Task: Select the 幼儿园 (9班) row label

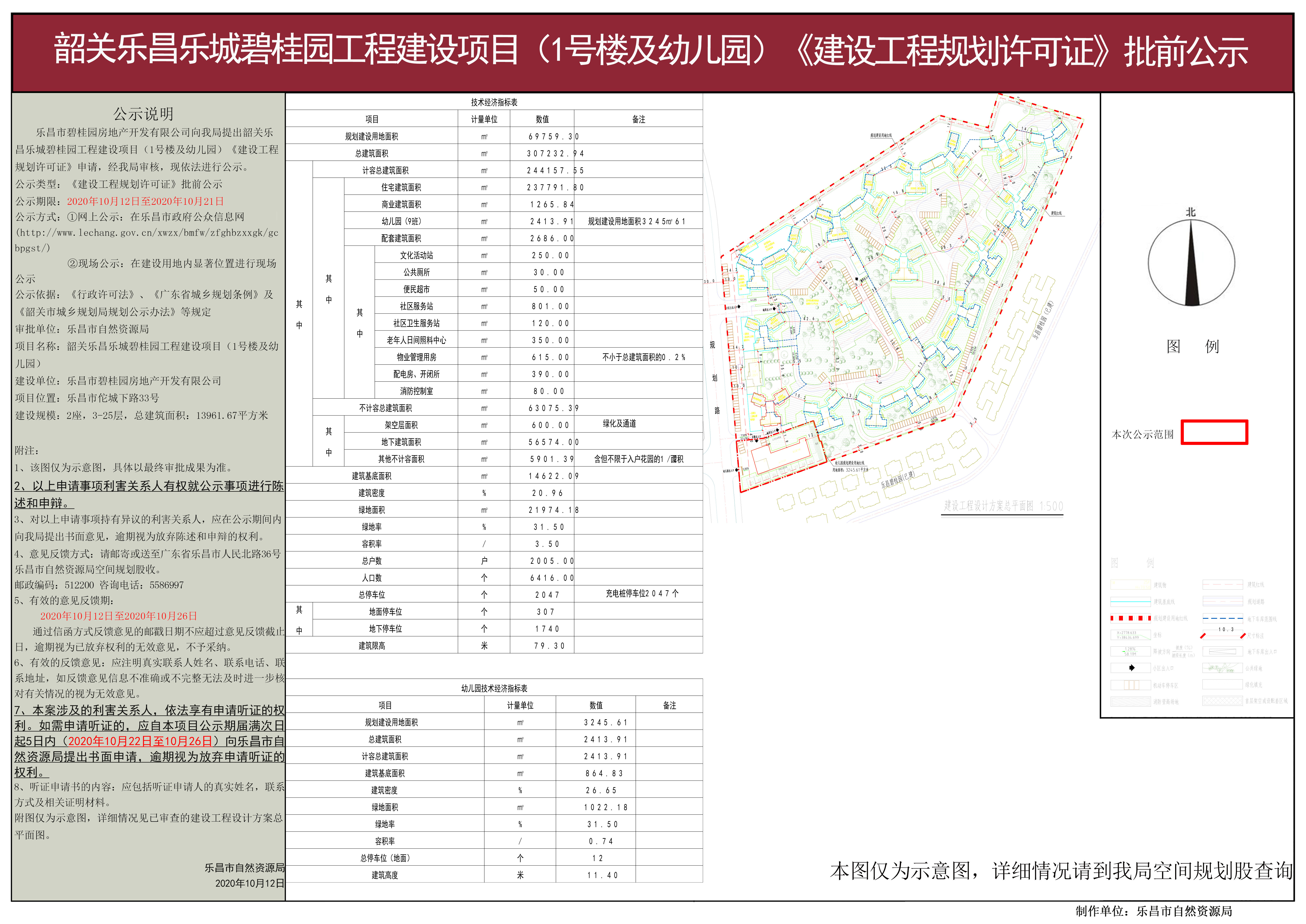Action: tap(401, 221)
